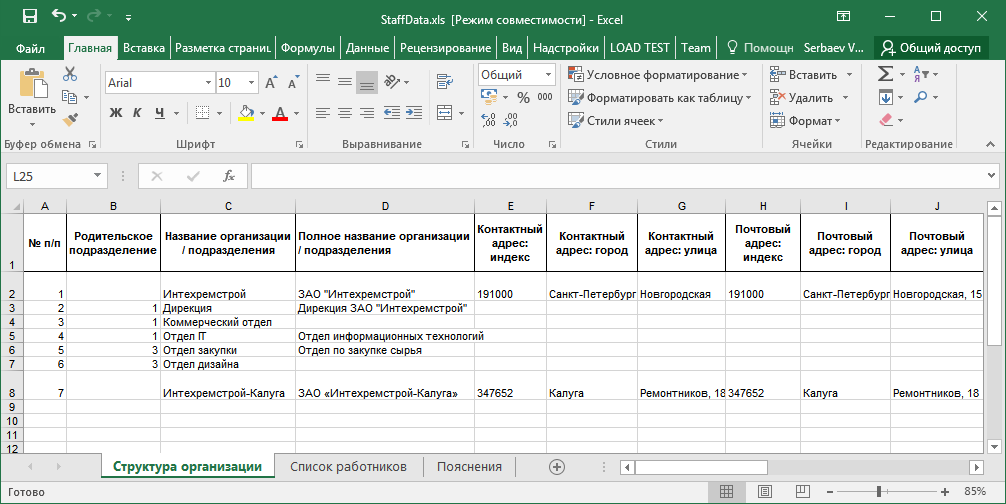This screenshot has height=504, width=1006.
Task: Apply red font color to text
Action: click(x=280, y=113)
